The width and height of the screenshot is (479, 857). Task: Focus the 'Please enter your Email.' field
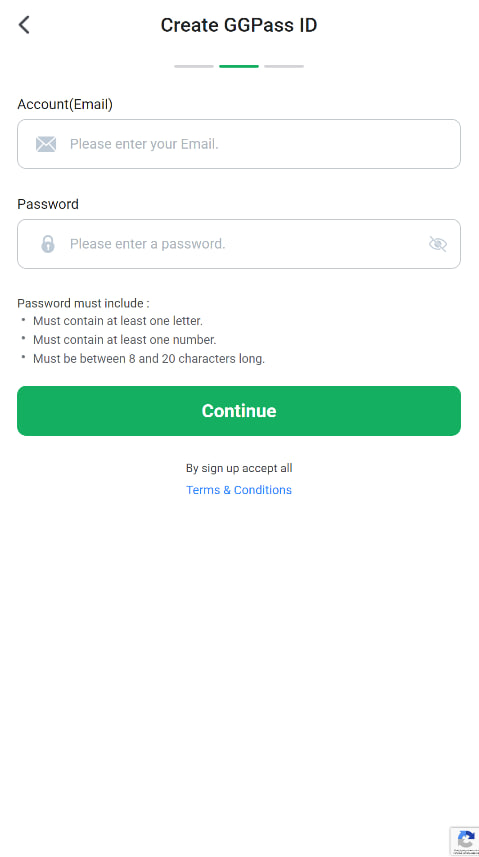pos(239,144)
